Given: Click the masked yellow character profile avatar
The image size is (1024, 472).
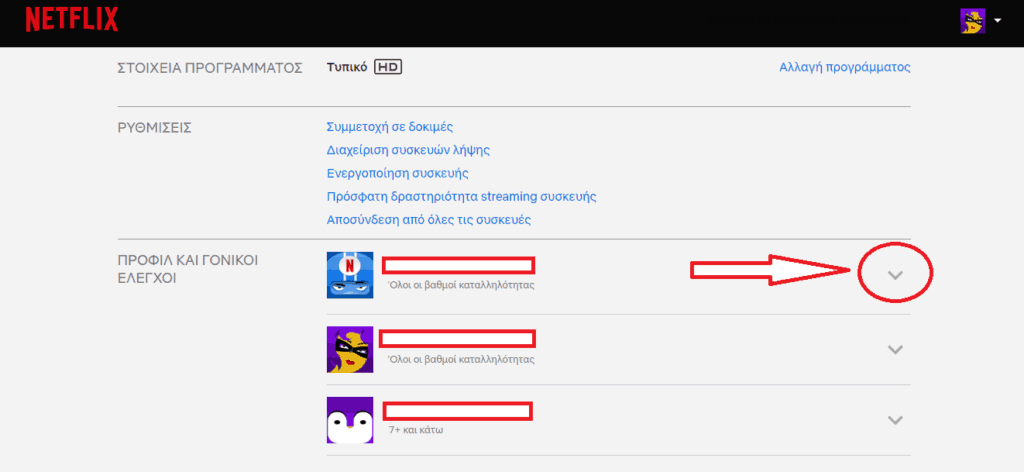Looking at the screenshot, I should tap(350, 349).
